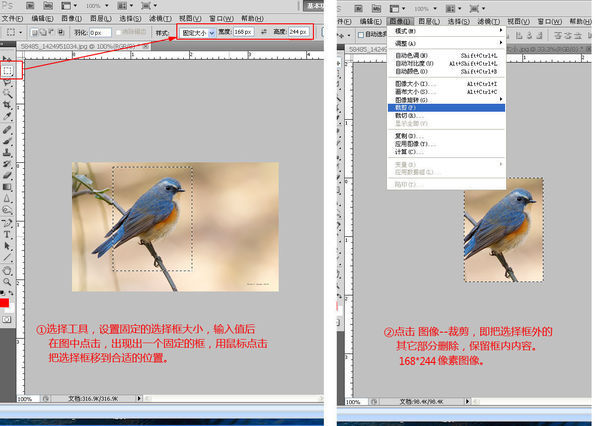Open the marquee tool preset picker arrow
This screenshot has width=600, height=426.
coord(20,33)
